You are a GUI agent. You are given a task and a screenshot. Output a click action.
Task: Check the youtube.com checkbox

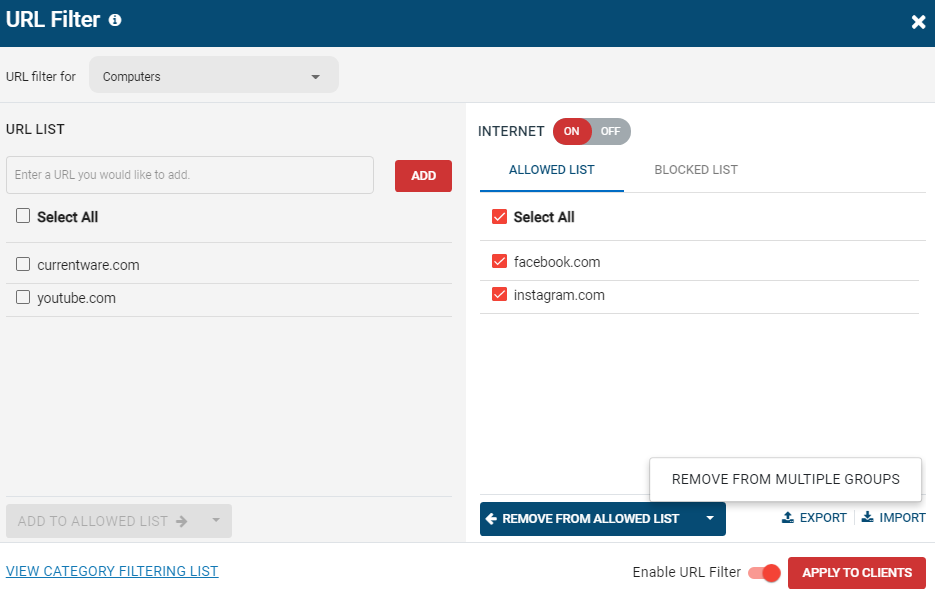pos(23,297)
